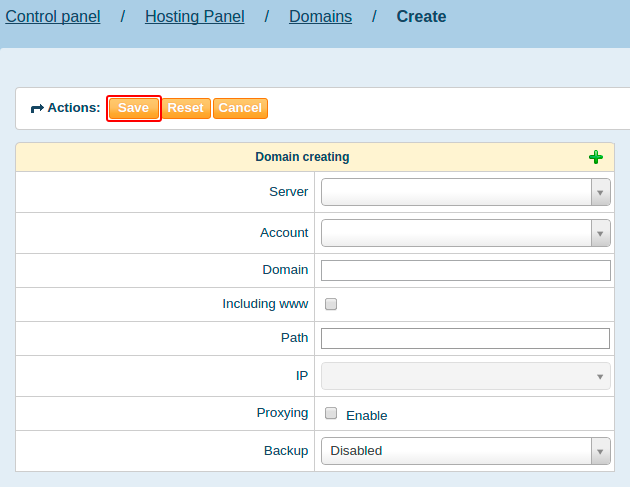Open the Server dropdown
The image size is (630, 487).
[465, 192]
